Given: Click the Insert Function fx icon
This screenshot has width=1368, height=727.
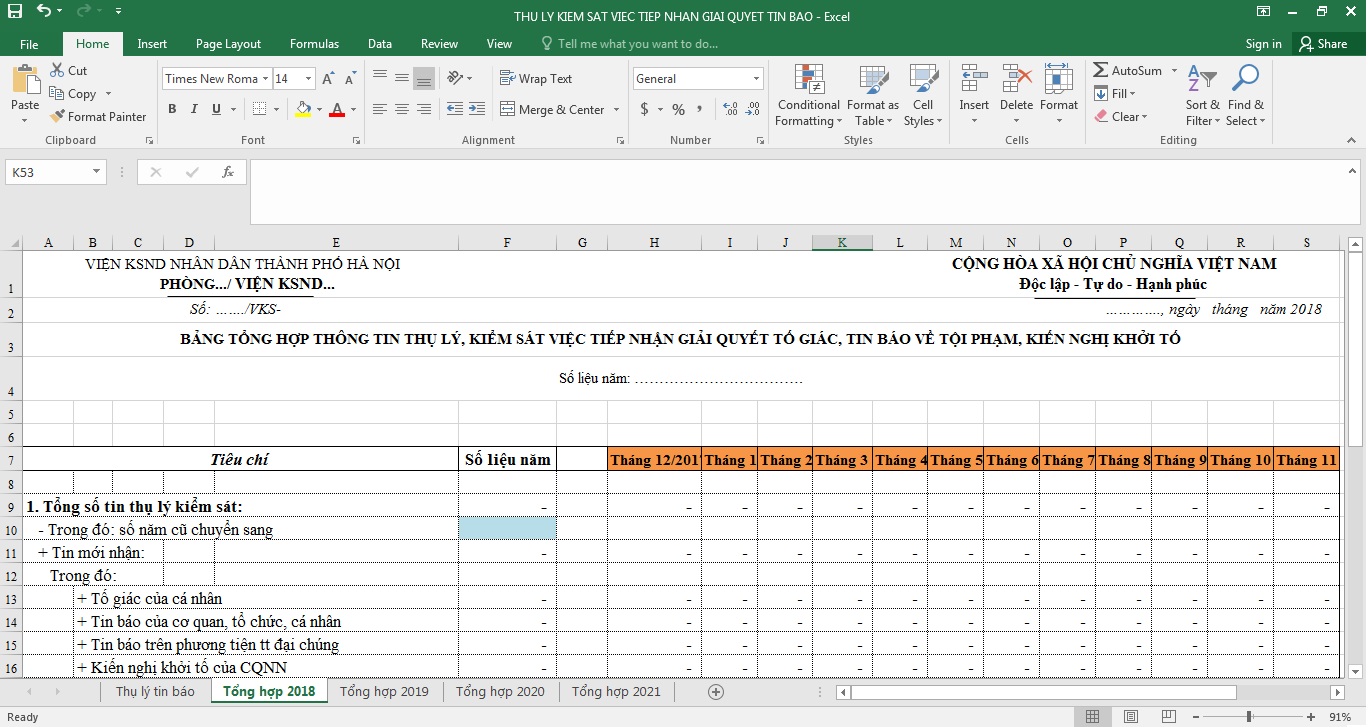Looking at the screenshot, I should [228, 172].
